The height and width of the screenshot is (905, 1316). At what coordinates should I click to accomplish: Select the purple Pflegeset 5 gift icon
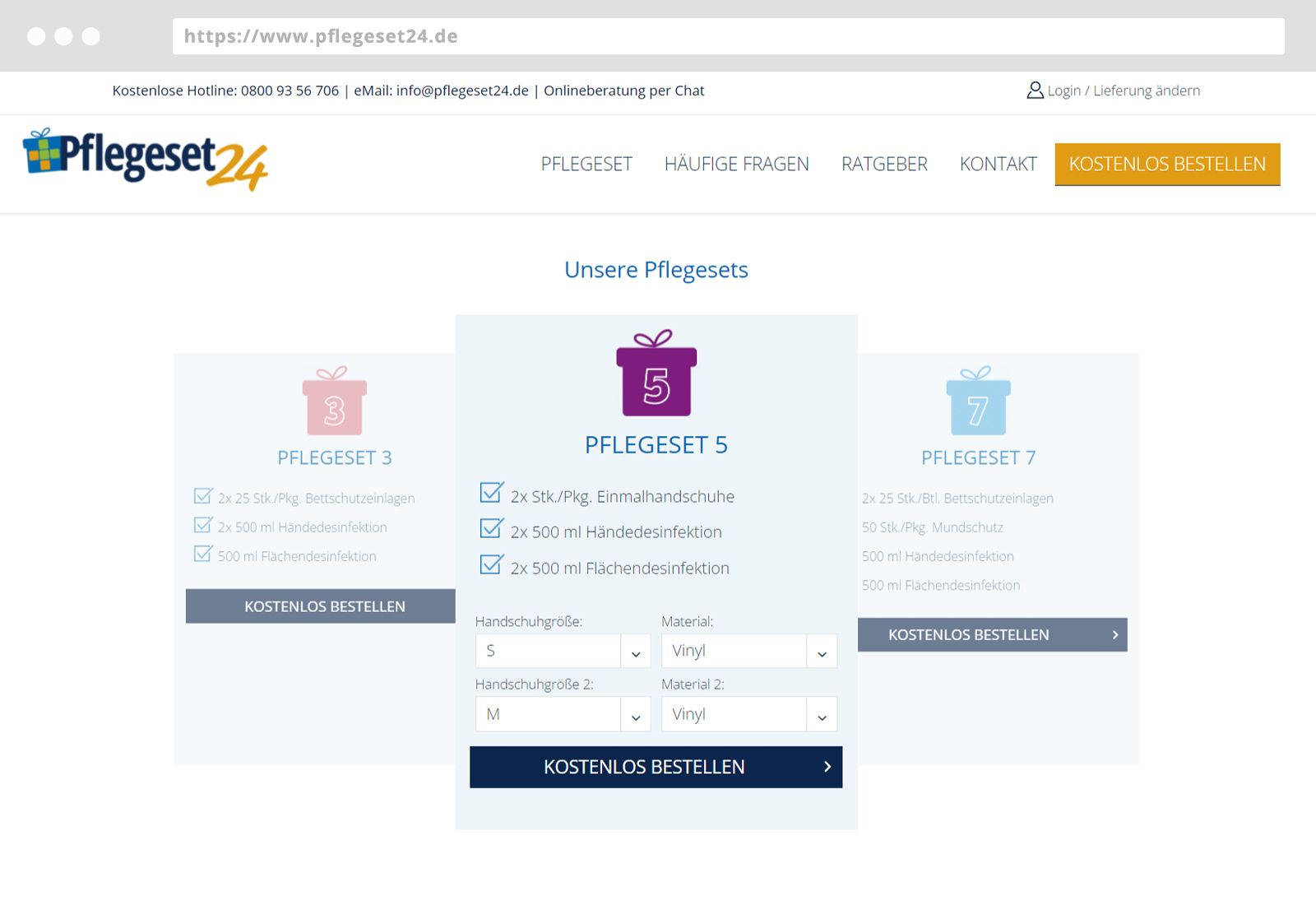(x=656, y=374)
